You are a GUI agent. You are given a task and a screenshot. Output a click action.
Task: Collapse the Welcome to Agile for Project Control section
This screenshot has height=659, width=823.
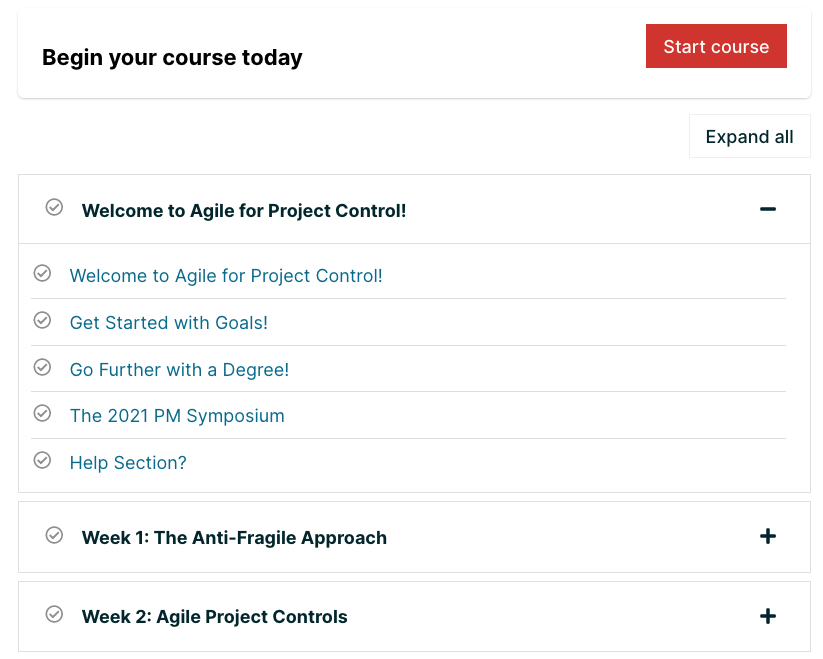pyautogui.click(x=768, y=209)
